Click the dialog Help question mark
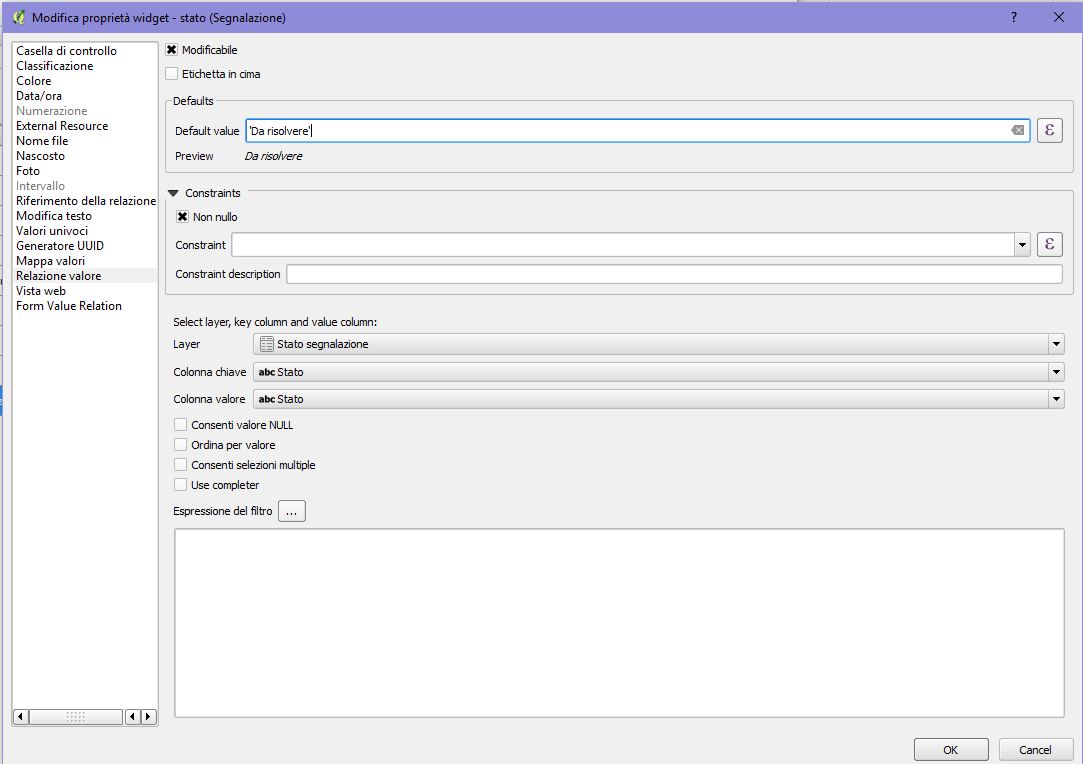This screenshot has width=1083, height=764. (1013, 17)
